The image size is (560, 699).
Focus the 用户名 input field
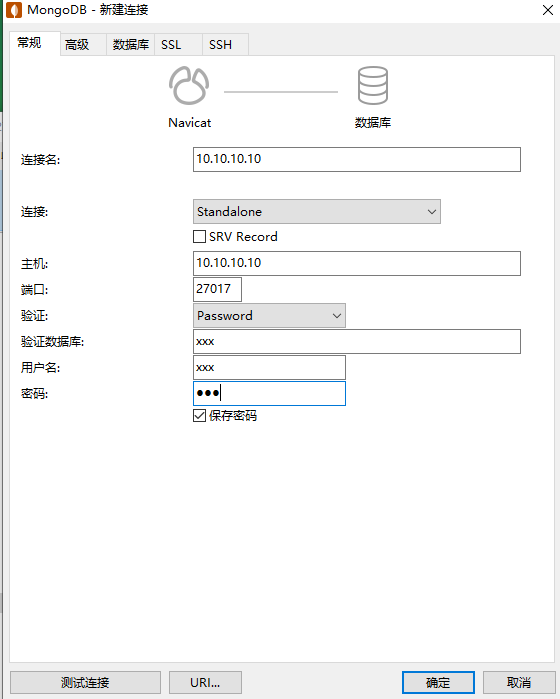269,367
